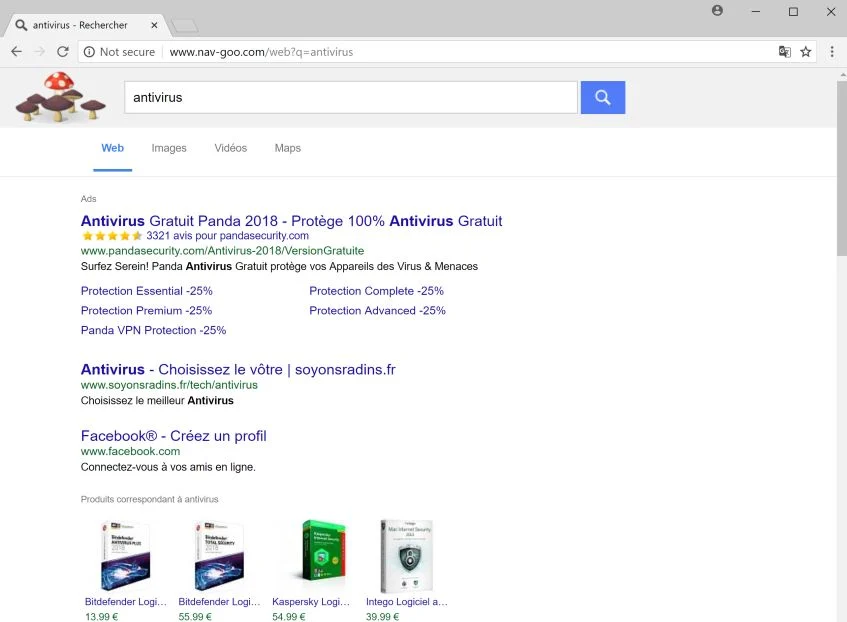Reload the page with the refresh icon
This screenshot has width=847, height=622.
pyautogui.click(x=63, y=52)
